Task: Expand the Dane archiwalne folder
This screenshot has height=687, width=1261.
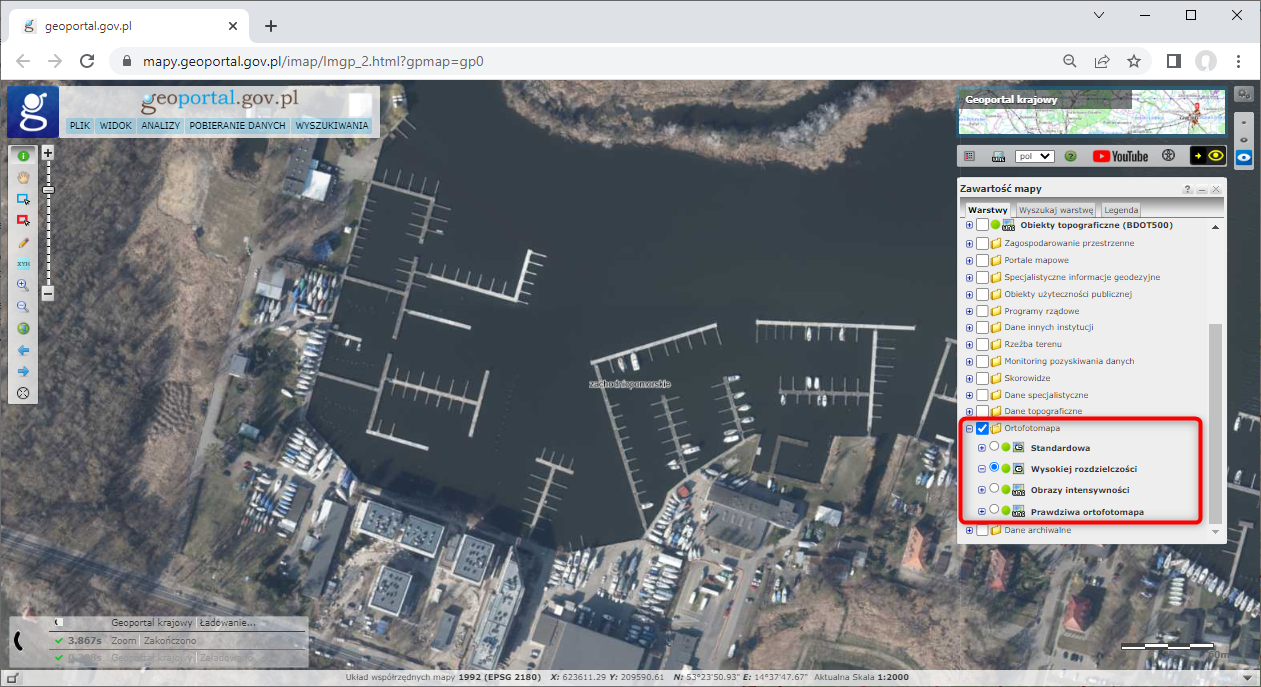Action: click(x=969, y=530)
